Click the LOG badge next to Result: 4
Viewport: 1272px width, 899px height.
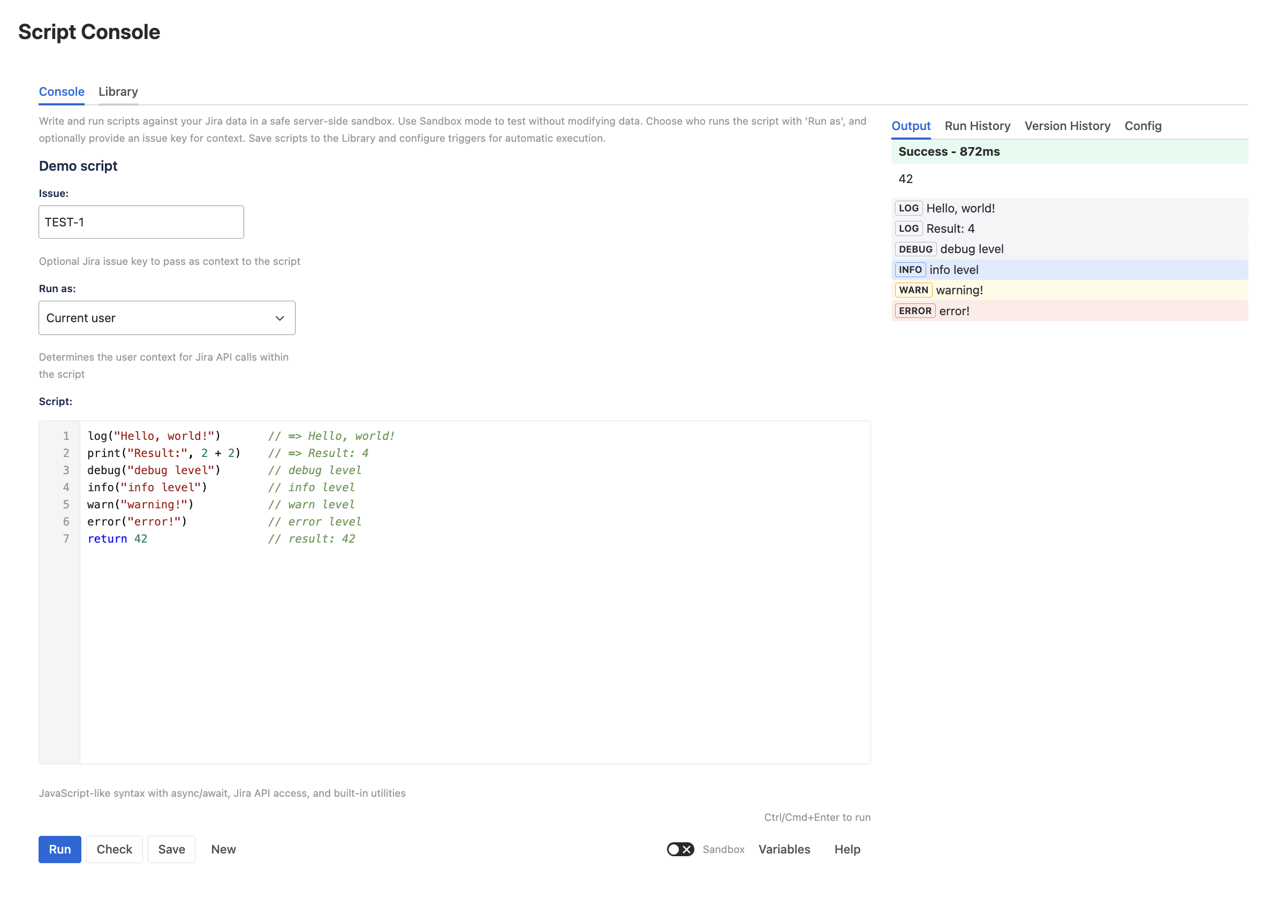tap(908, 228)
